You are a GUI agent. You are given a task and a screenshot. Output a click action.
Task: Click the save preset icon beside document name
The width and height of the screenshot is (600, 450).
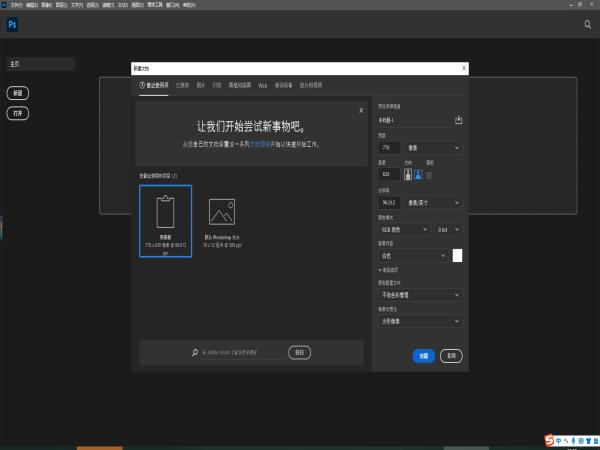click(459, 120)
